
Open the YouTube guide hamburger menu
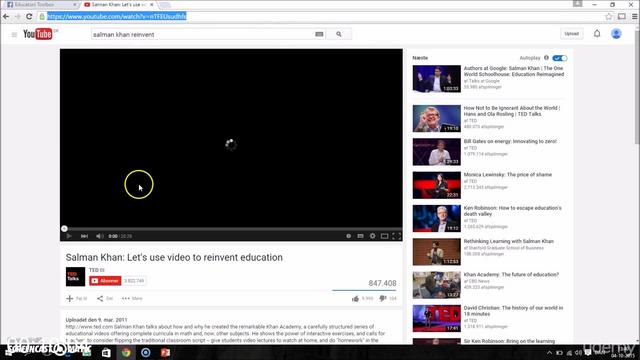[14, 35]
